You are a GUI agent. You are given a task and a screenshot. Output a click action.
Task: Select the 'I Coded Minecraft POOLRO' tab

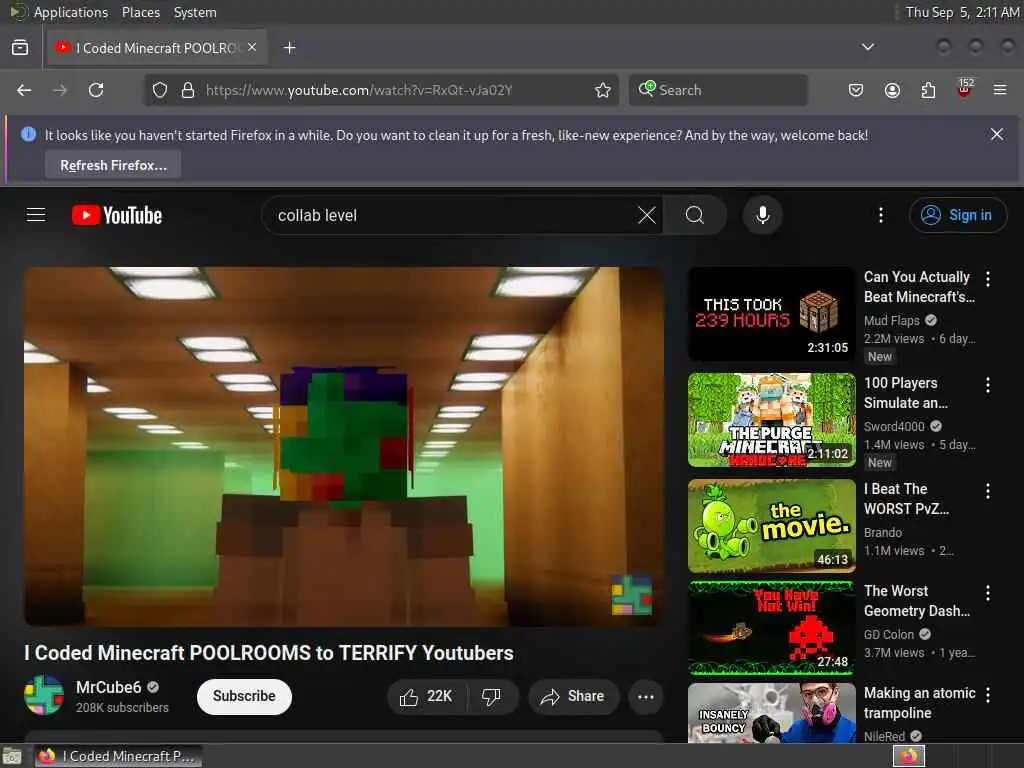point(157,48)
